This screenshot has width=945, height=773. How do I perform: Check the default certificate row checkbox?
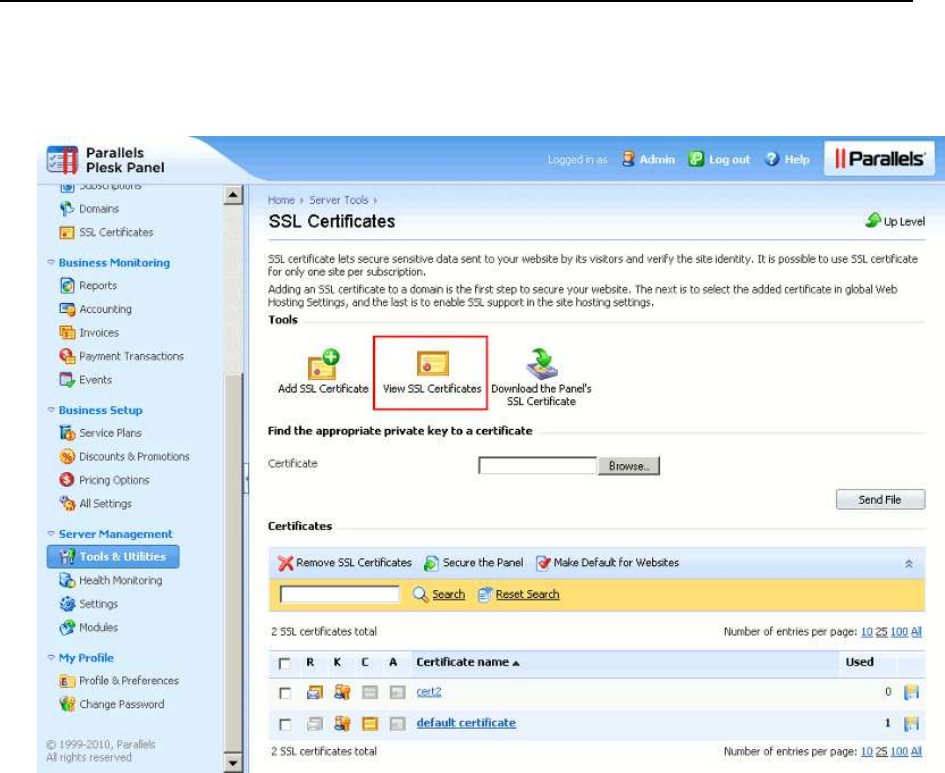click(285, 724)
